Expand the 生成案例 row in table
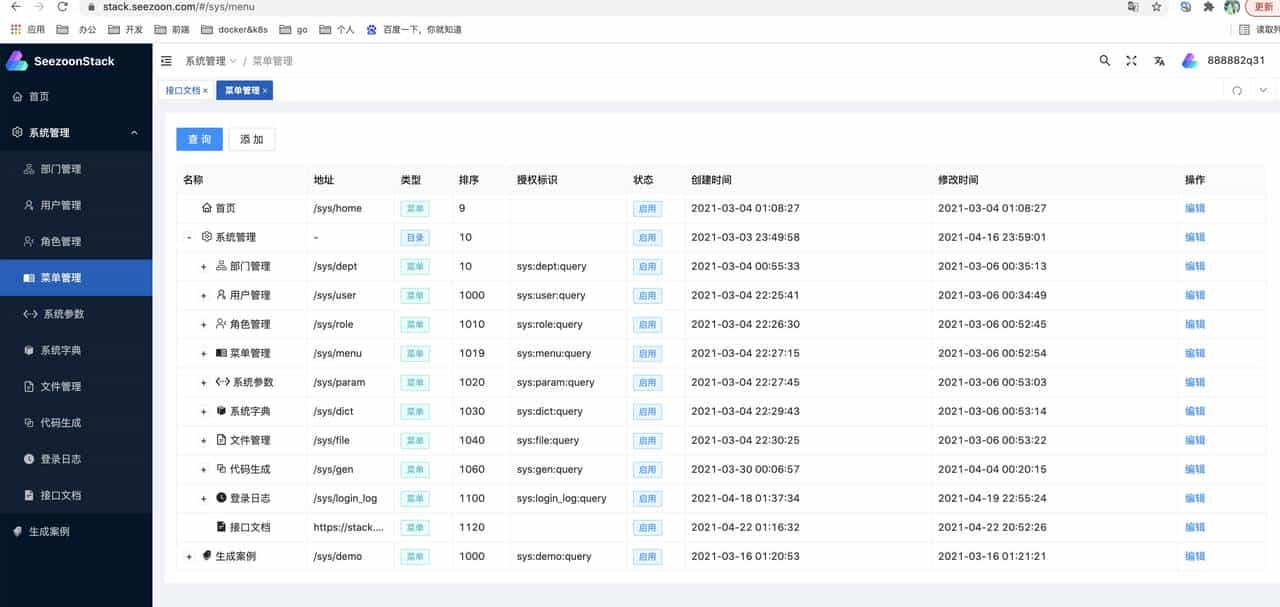This screenshot has width=1280, height=607. 189,557
